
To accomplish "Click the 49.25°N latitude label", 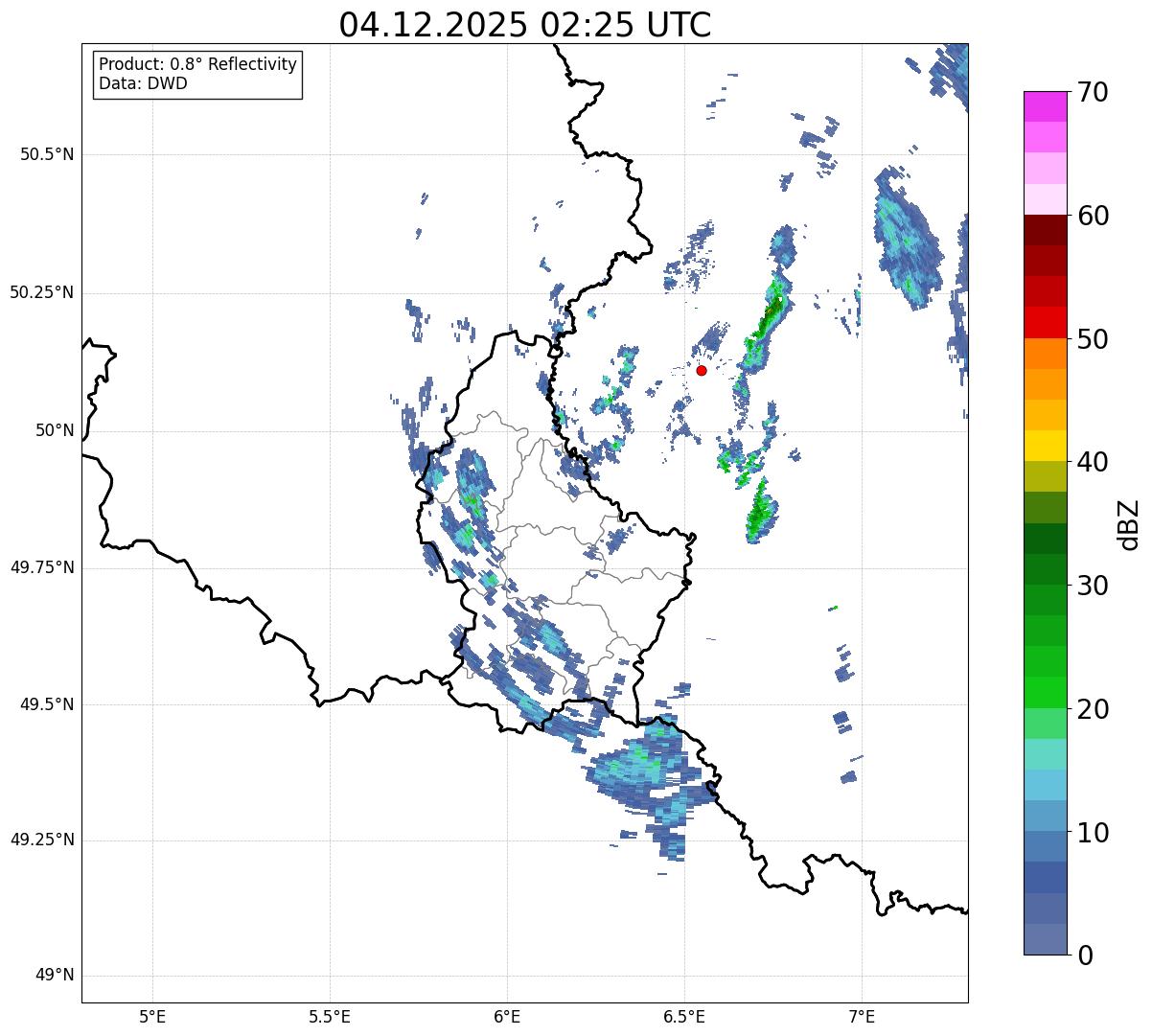I will point(42,840).
